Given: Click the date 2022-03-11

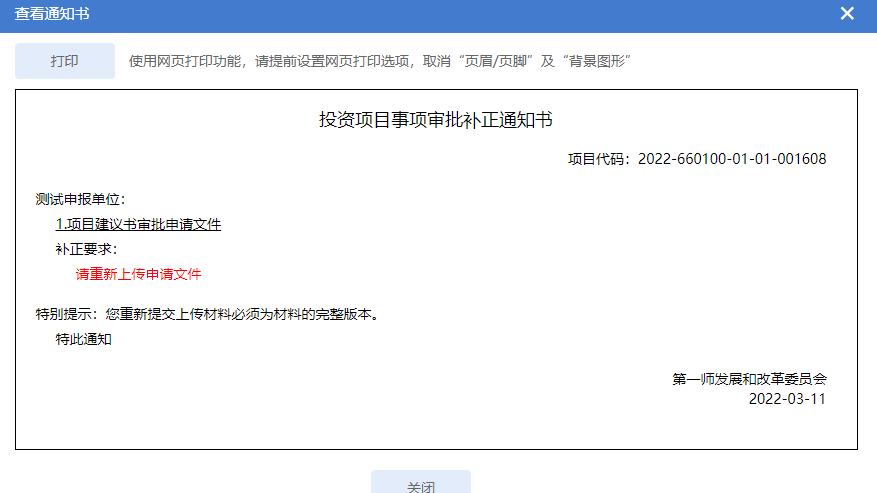Looking at the screenshot, I should tap(787, 398).
